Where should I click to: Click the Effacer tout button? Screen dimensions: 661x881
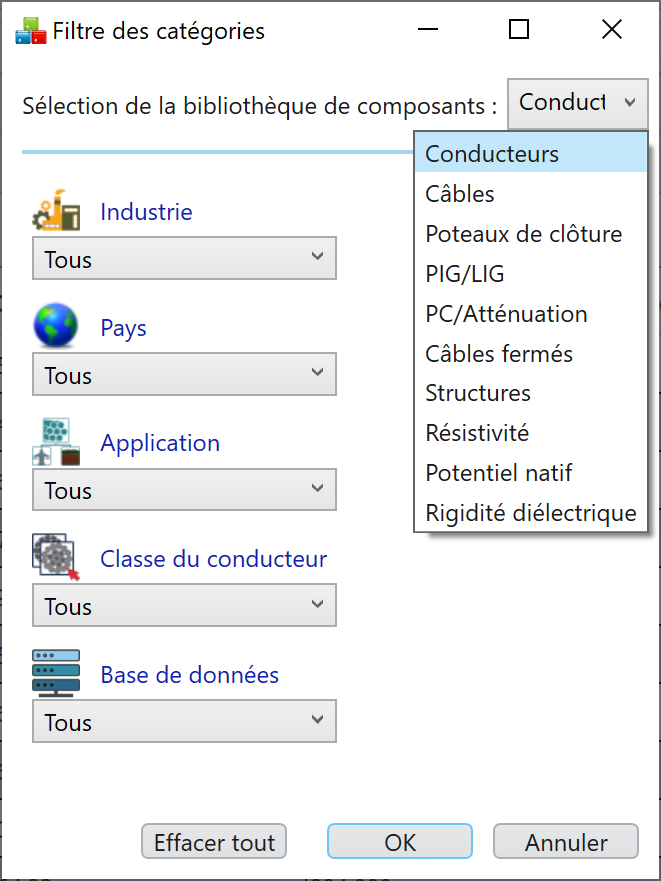coord(214,842)
